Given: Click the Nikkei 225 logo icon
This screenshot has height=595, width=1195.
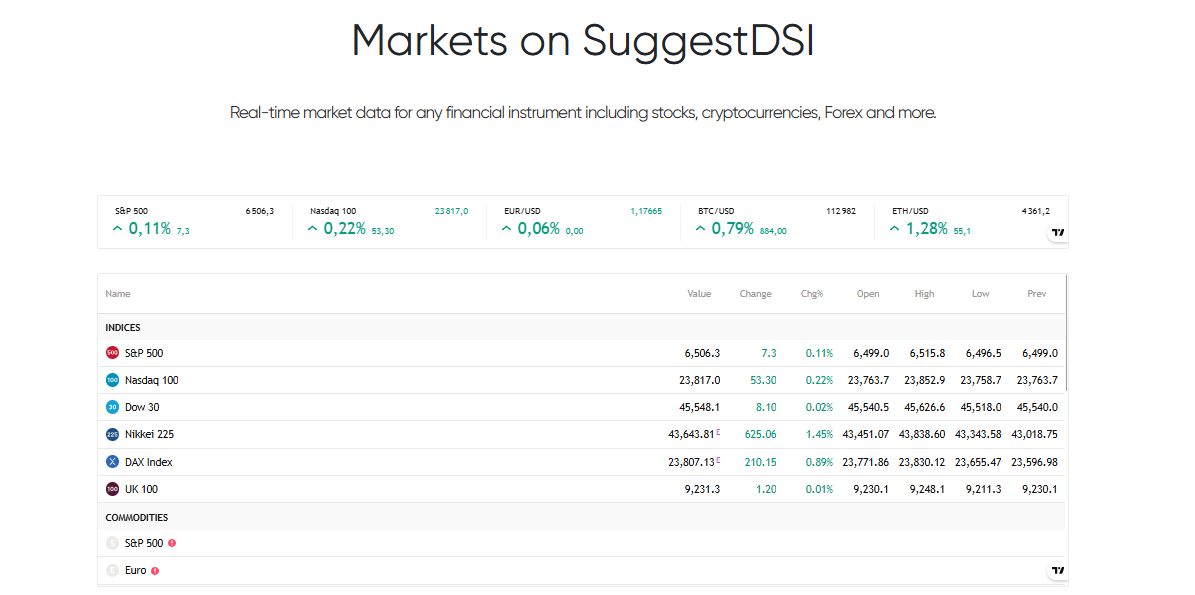Looking at the screenshot, I should [113, 434].
